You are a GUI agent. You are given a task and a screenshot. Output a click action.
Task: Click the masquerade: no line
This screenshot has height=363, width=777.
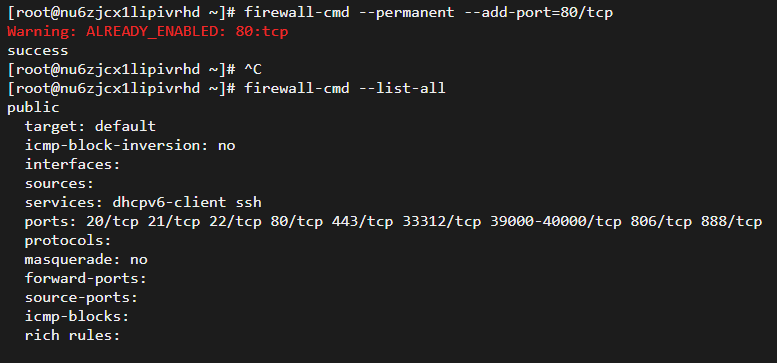tap(86, 259)
